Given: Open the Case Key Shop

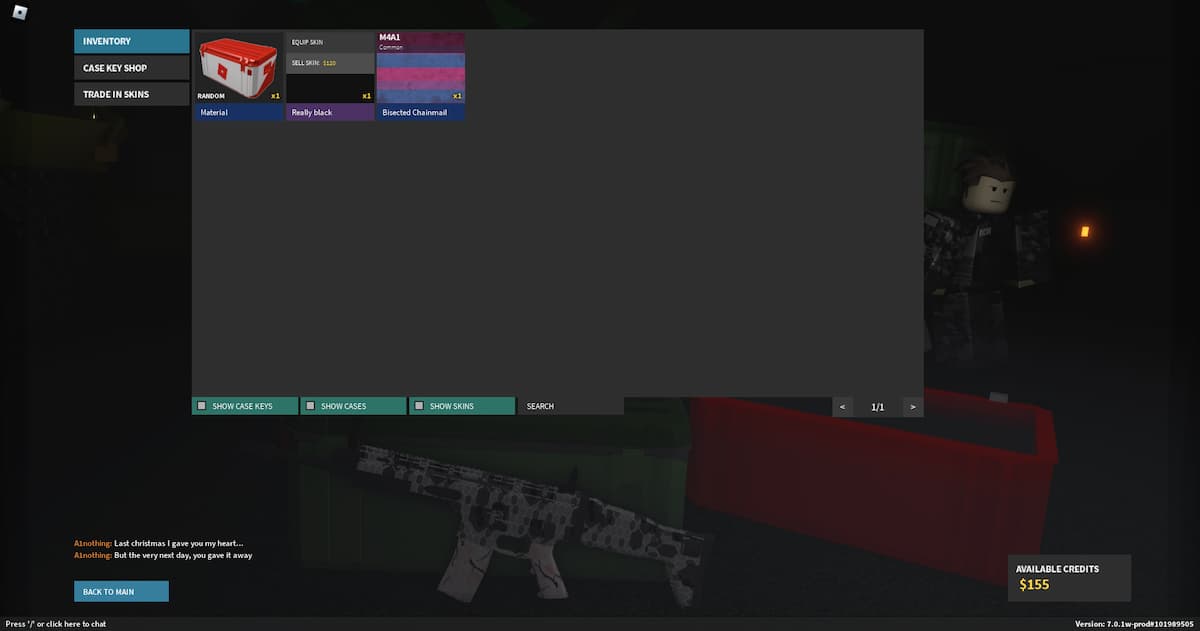Looking at the screenshot, I should [131, 67].
